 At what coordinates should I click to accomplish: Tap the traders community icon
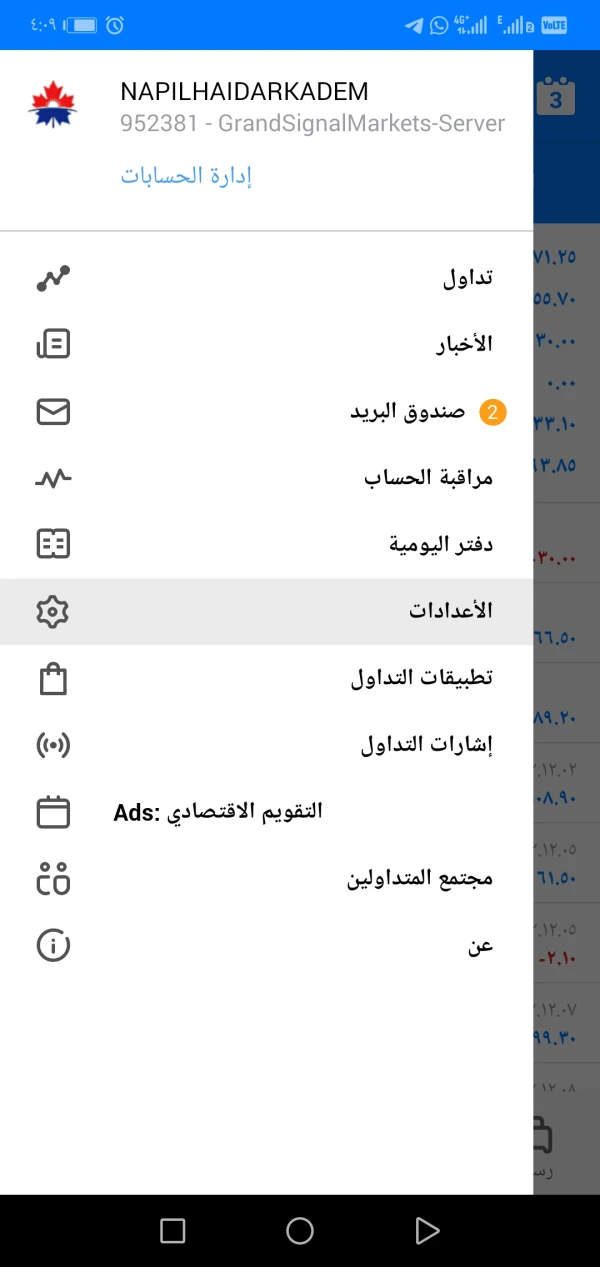click(x=53, y=878)
